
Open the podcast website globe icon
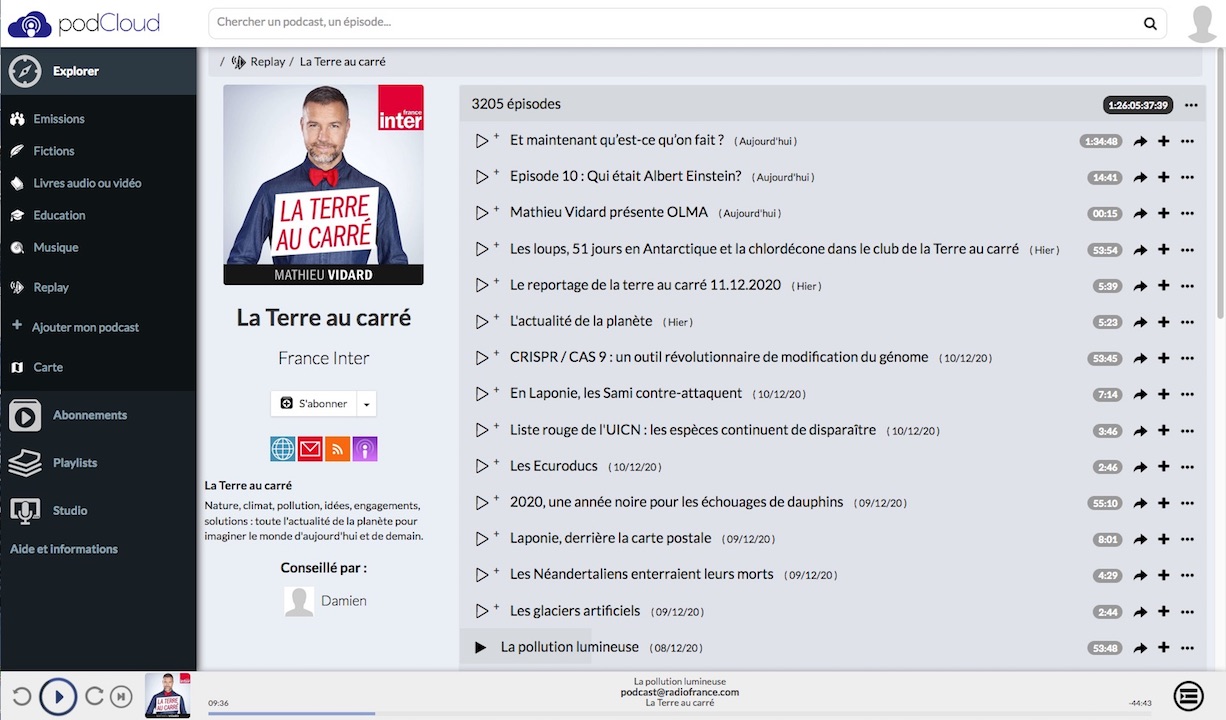(283, 449)
